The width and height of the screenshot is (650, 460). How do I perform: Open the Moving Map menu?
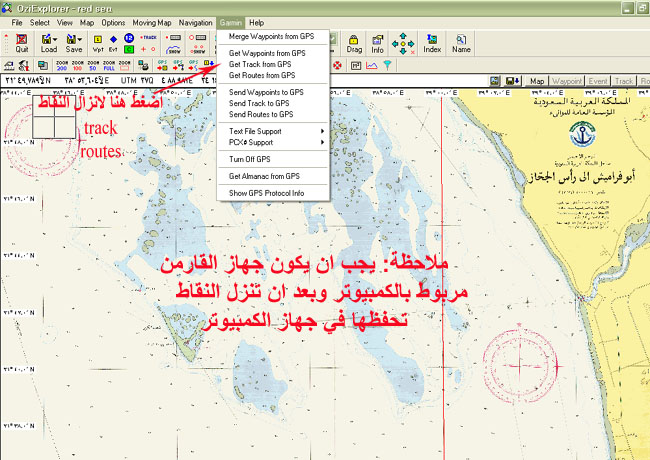(x=152, y=23)
